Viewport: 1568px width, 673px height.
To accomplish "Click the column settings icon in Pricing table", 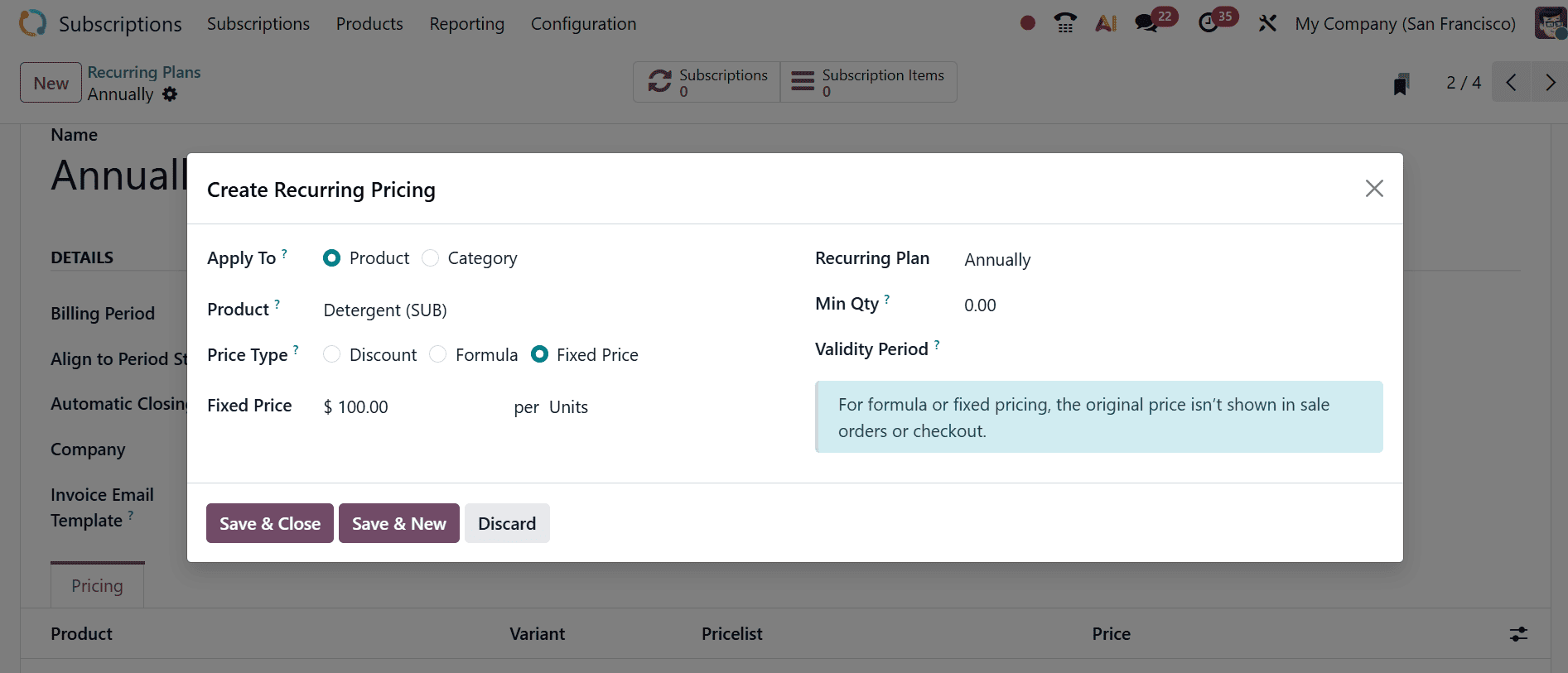I will point(1518,634).
